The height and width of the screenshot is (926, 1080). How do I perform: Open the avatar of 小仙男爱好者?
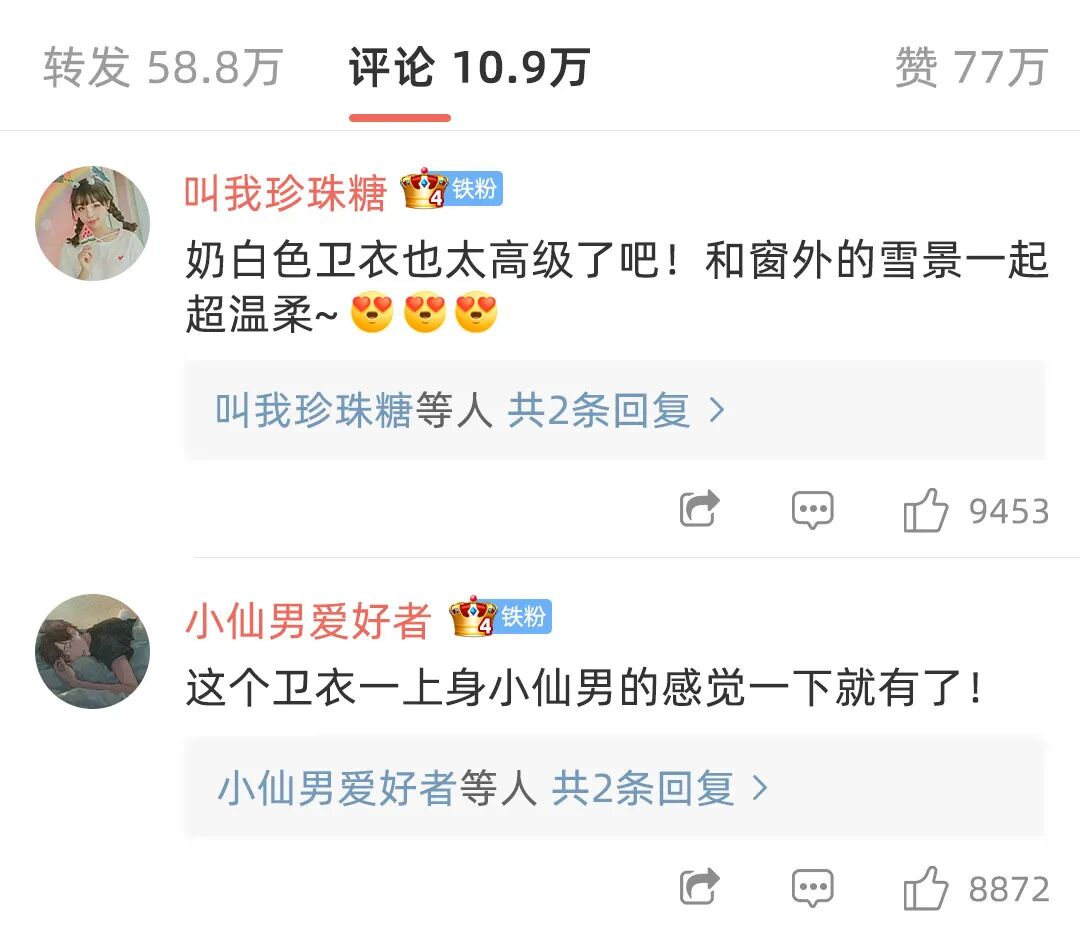coord(92,651)
